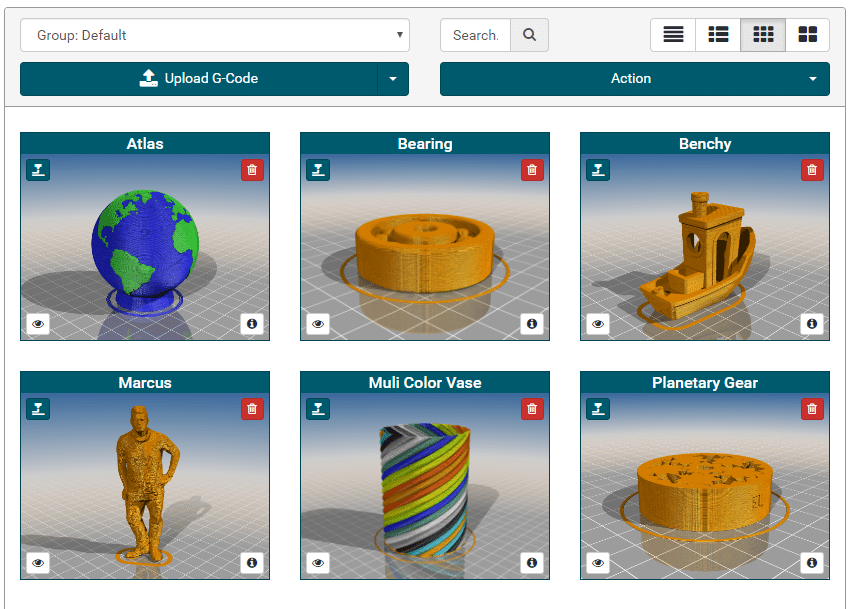The image size is (850, 609).
Task: Show info for Bearing
Action: [x=532, y=324]
